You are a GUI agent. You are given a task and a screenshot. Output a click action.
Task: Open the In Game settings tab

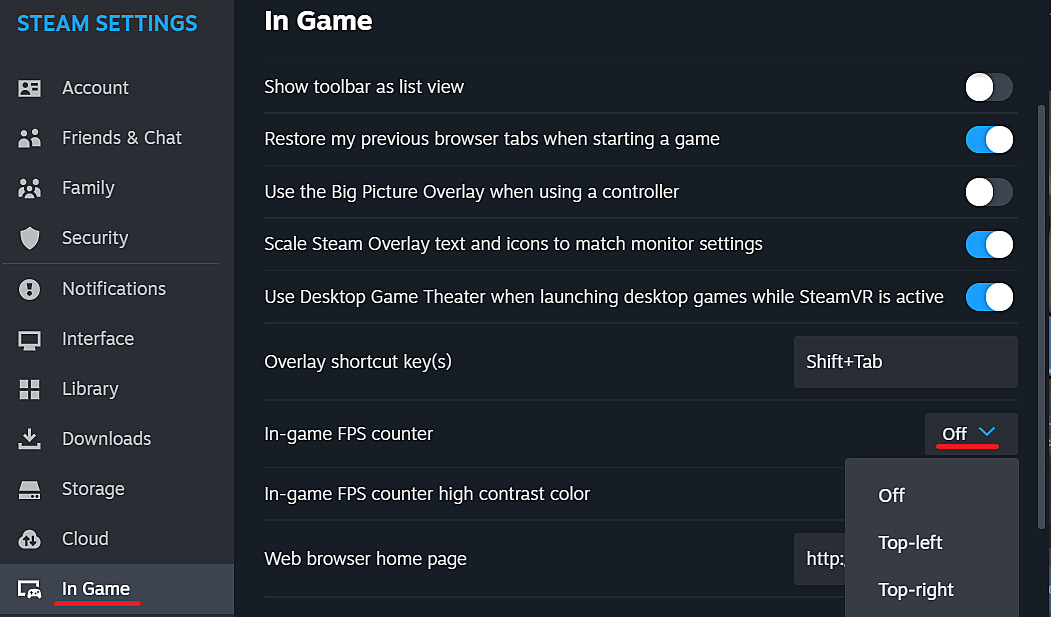[96, 589]
